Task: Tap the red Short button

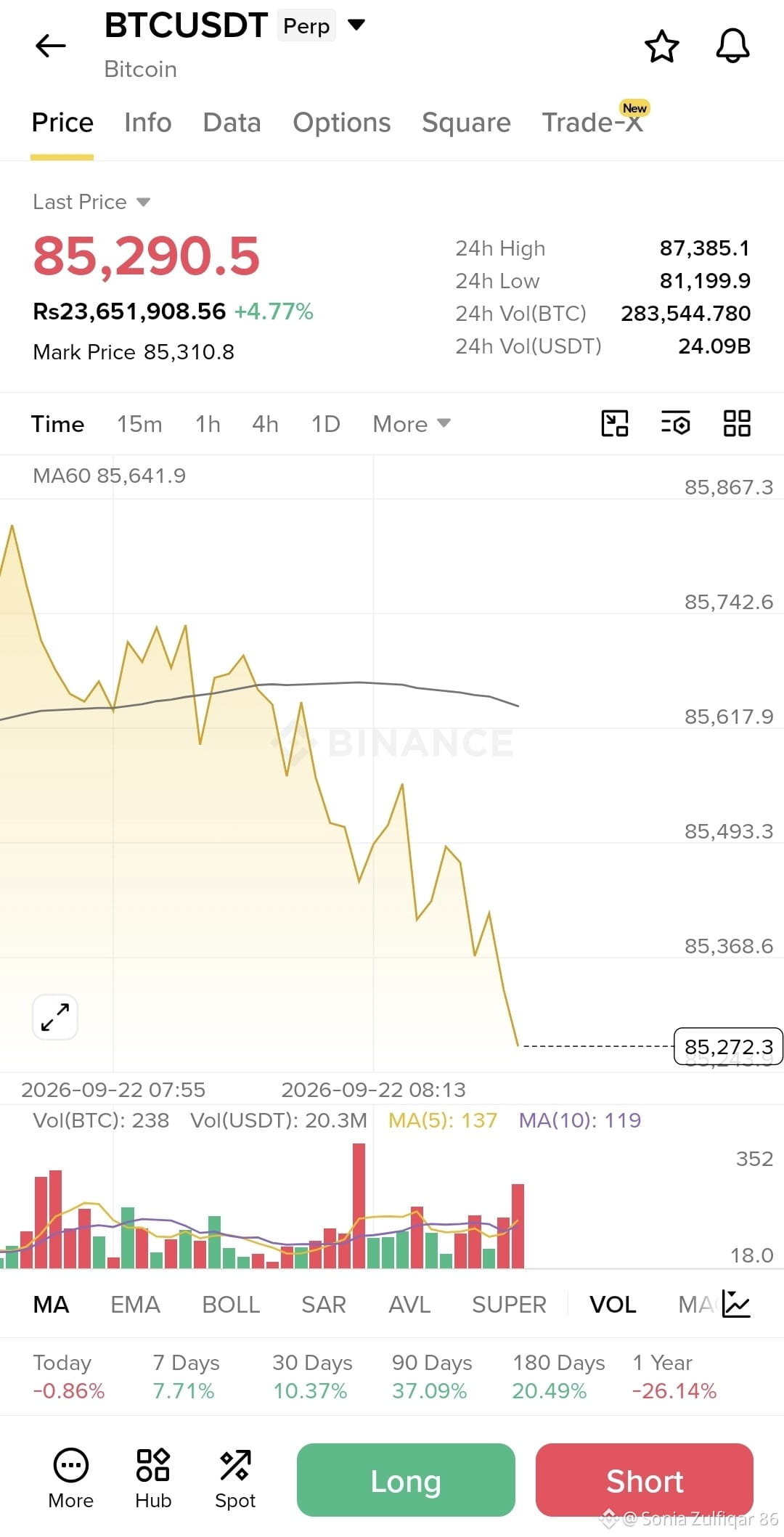Action: pos(645,1480)
